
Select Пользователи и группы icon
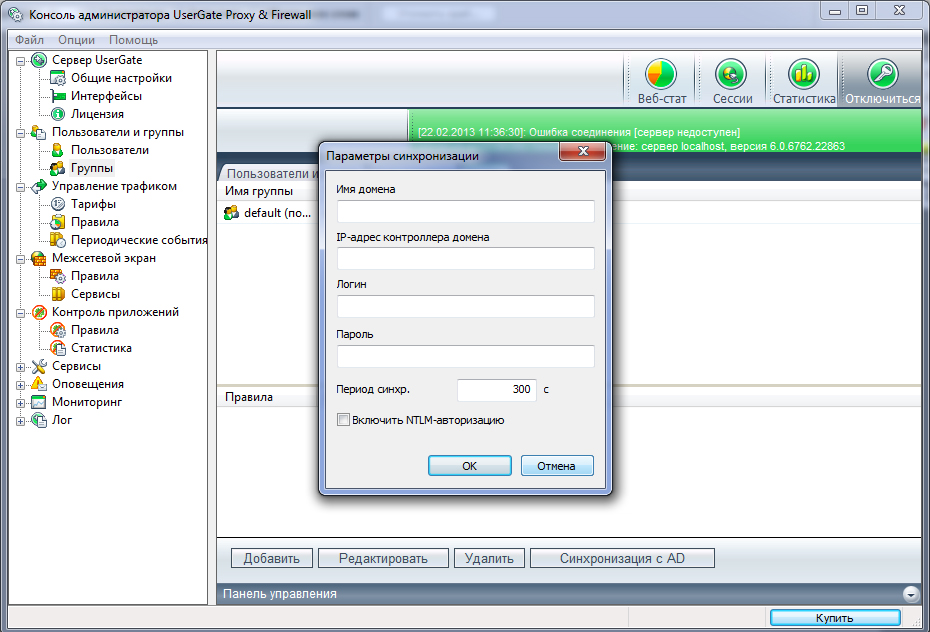39,132
